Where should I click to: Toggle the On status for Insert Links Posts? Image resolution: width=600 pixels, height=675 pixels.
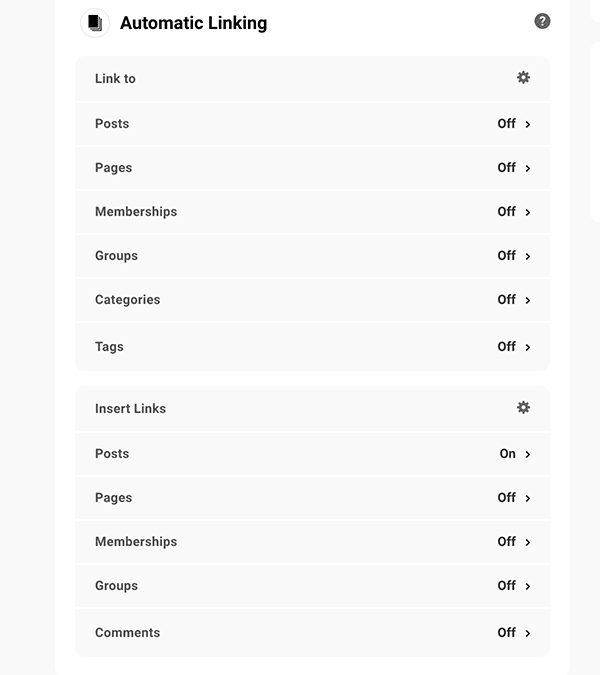pyautogui.click(x=507, y=454)
